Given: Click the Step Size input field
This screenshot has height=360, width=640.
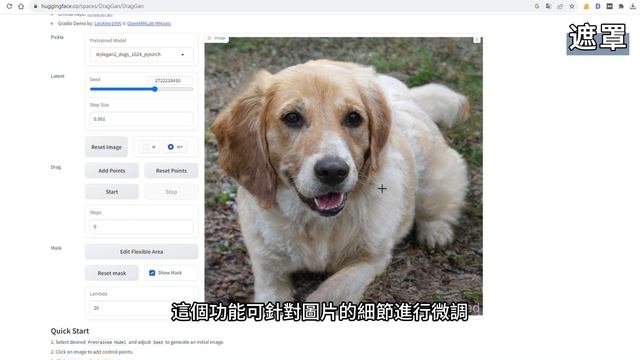Looking at the screenshot, I should pyautogui.click(x=141, y=119).
